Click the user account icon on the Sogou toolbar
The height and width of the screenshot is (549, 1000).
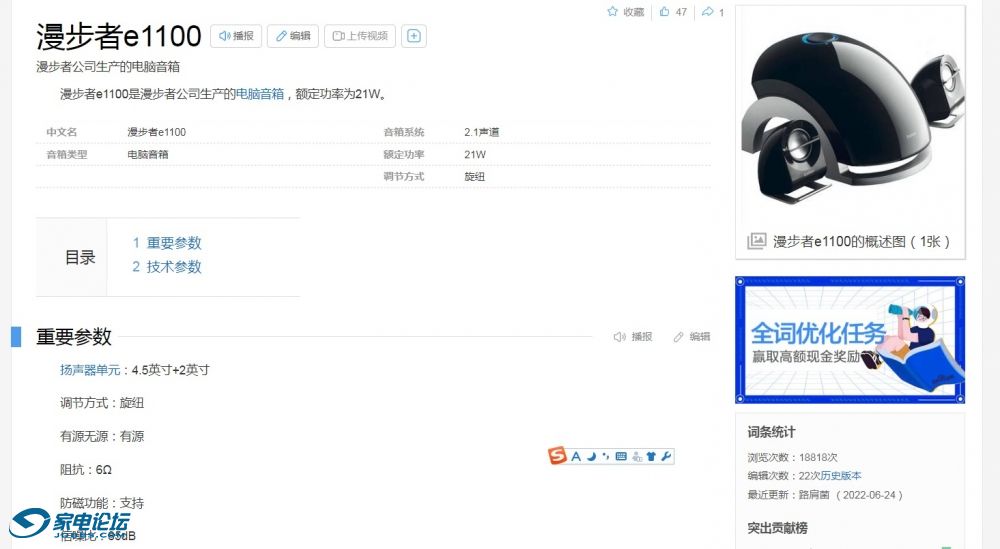click(637, 456)
